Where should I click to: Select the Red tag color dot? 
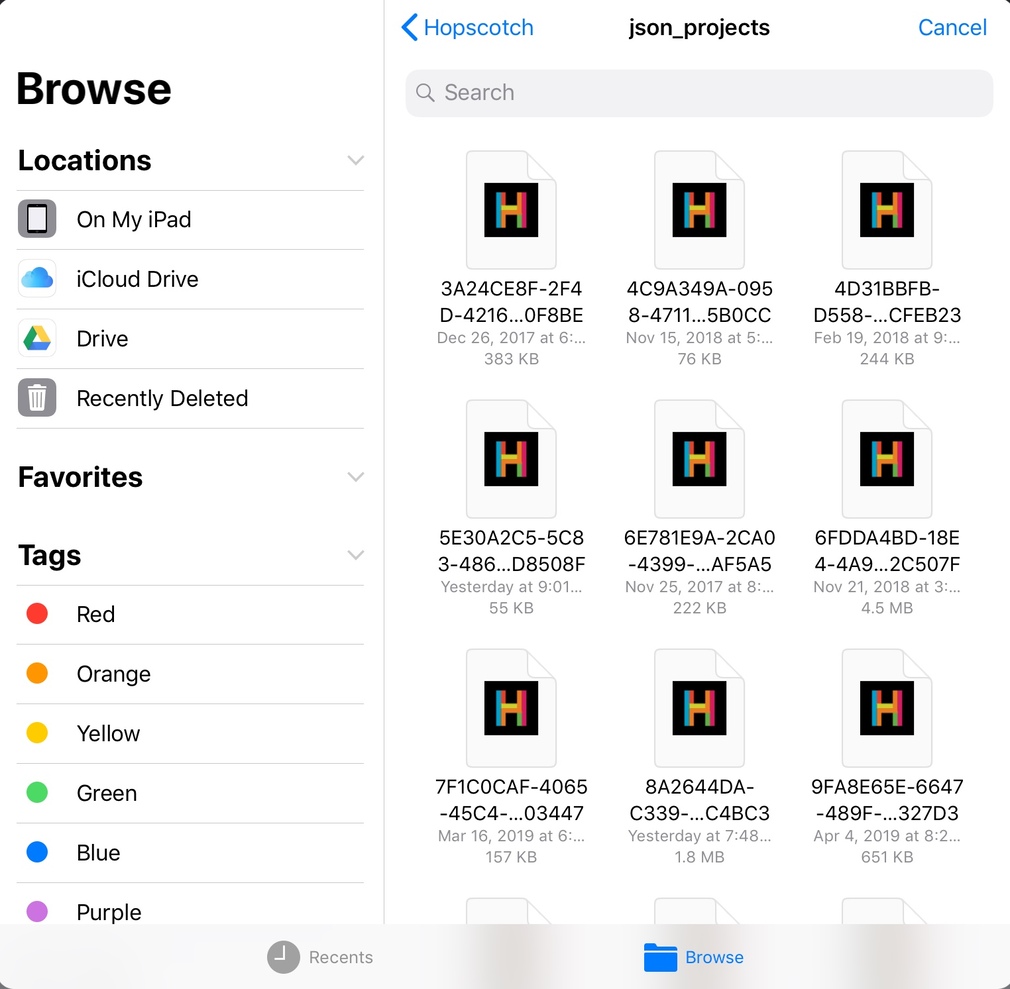coord(37,613)
